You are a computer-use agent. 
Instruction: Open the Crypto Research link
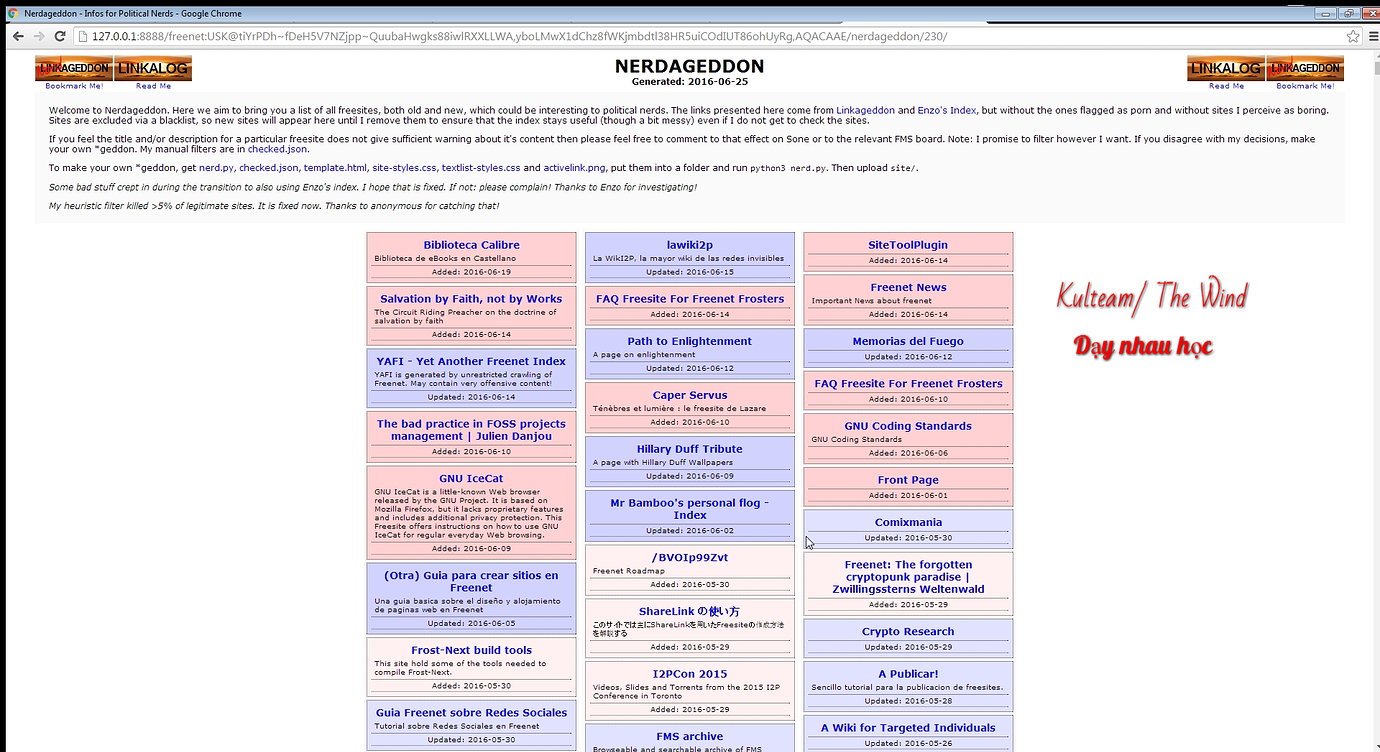908,632
